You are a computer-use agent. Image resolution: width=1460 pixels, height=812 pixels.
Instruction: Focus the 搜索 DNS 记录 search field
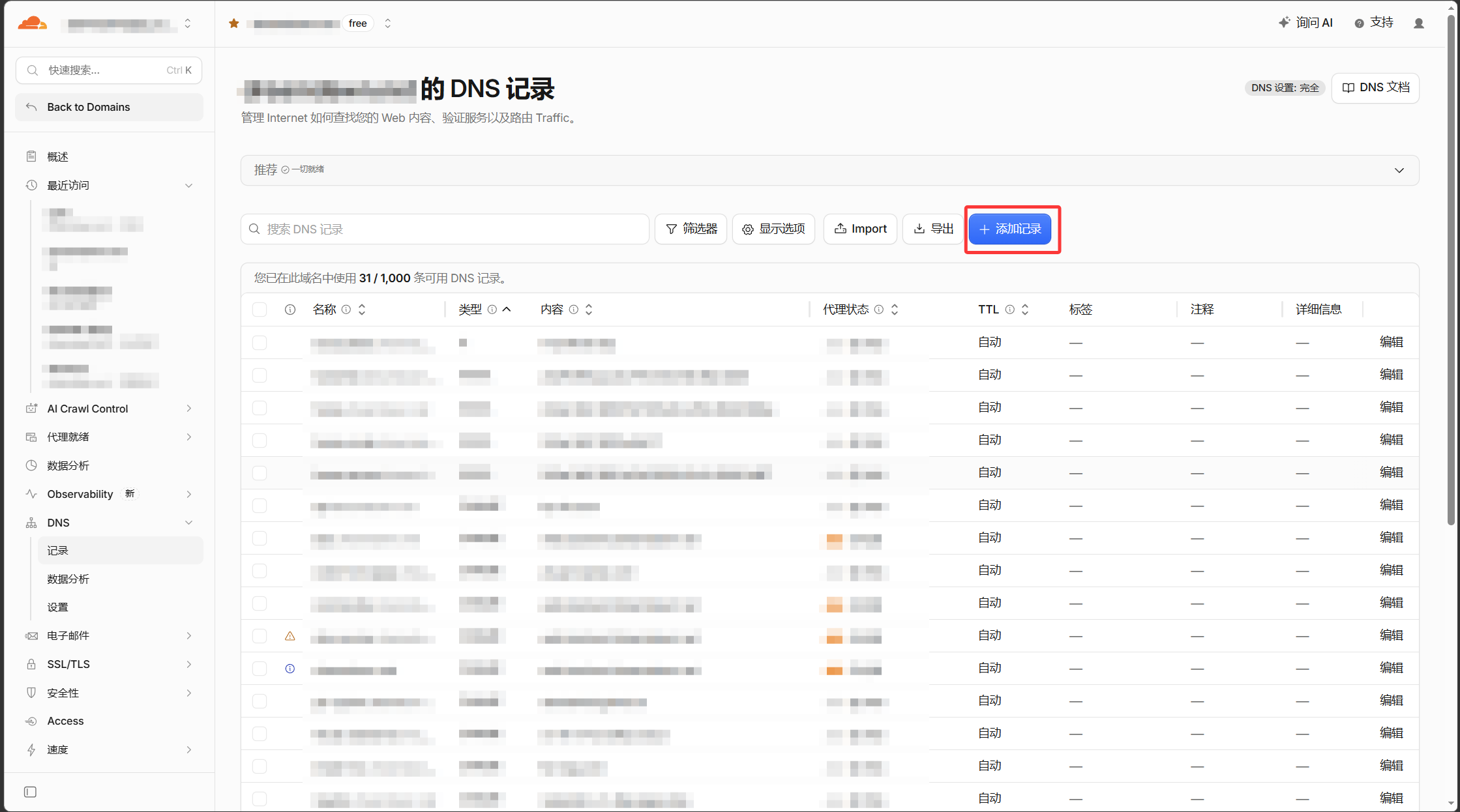click(445, 229)
